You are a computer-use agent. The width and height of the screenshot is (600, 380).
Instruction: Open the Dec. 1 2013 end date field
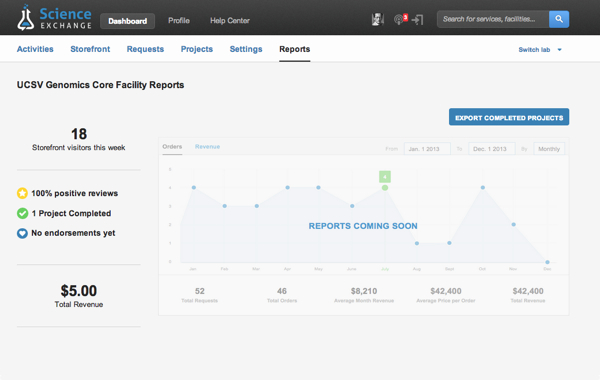[x=492, y=149]
